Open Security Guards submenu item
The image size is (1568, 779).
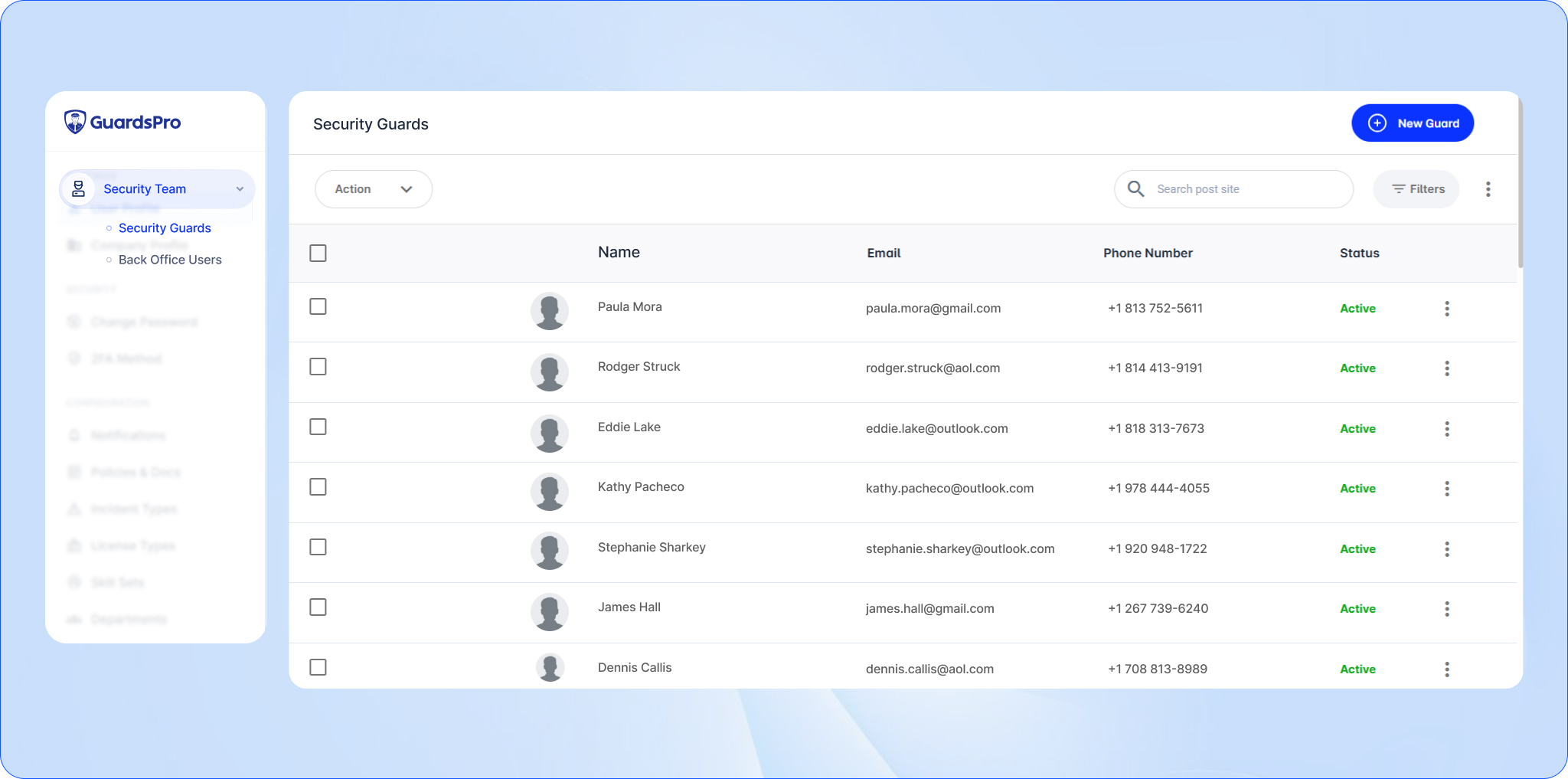pos(165,228)
